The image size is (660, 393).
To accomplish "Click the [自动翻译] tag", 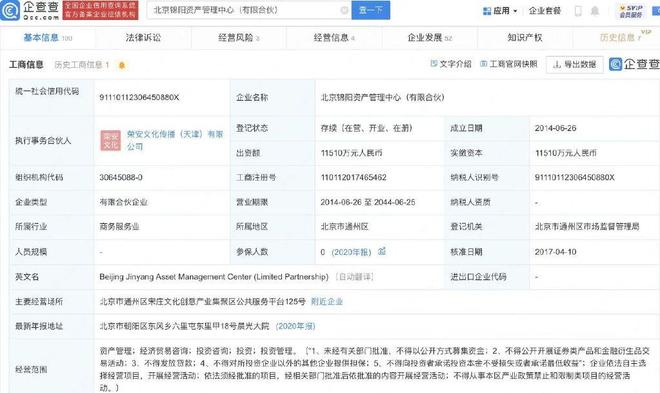I will click(x=354, y=277).
